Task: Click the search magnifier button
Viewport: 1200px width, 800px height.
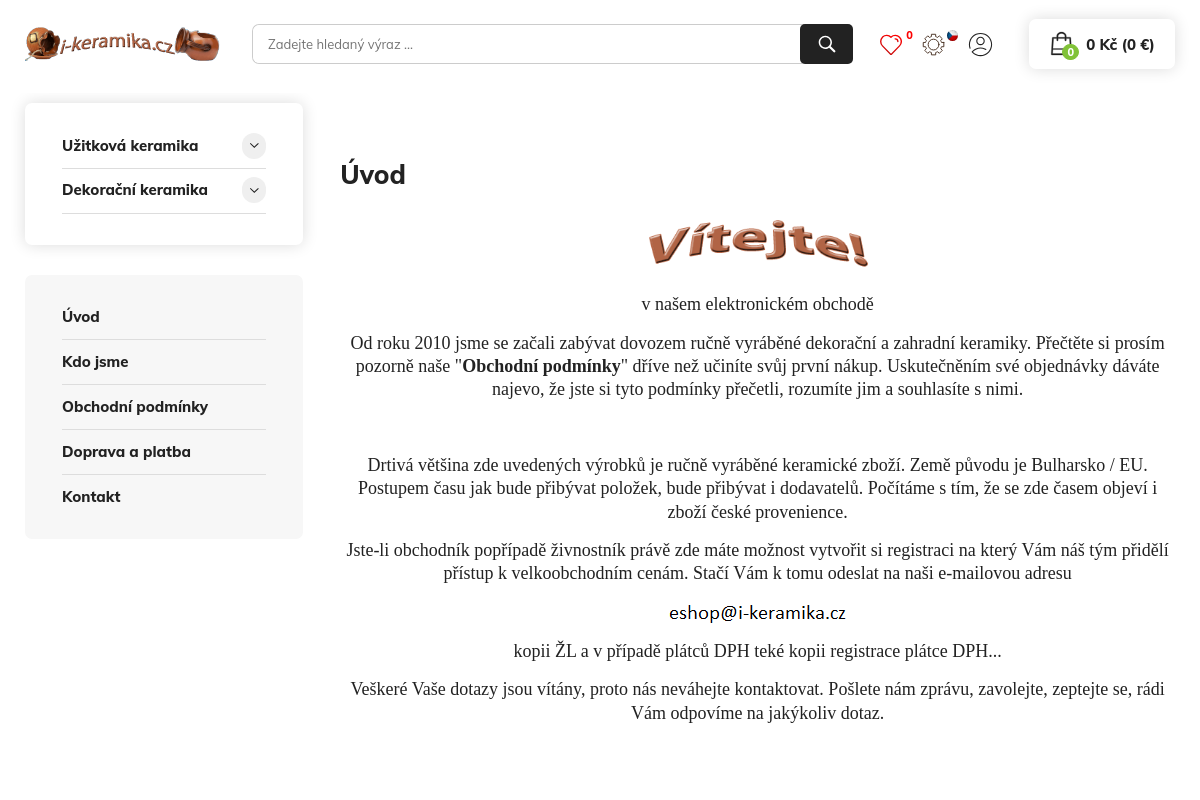Action: (x=826, y=44)
